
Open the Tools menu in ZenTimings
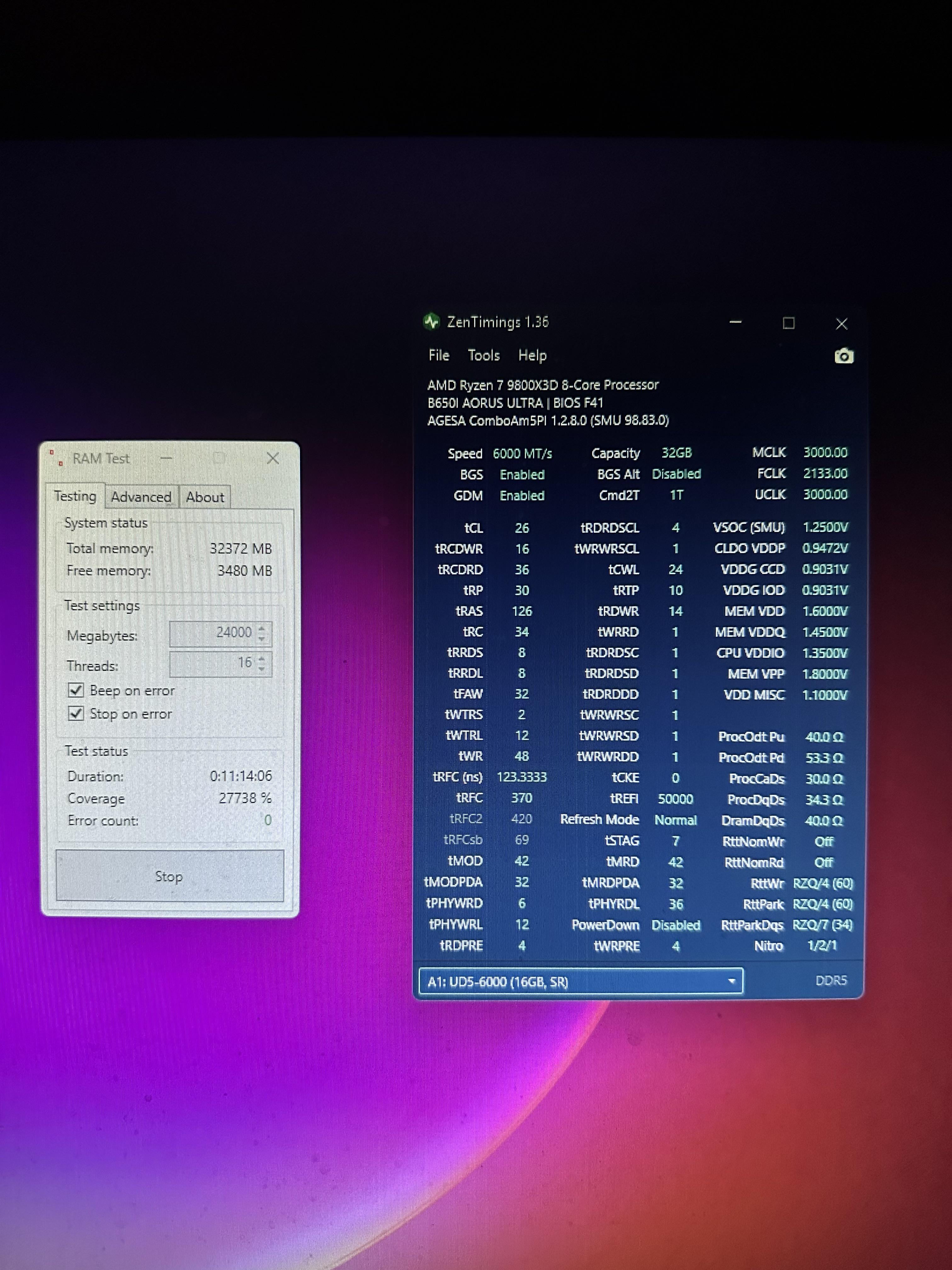tap(483, 355)
